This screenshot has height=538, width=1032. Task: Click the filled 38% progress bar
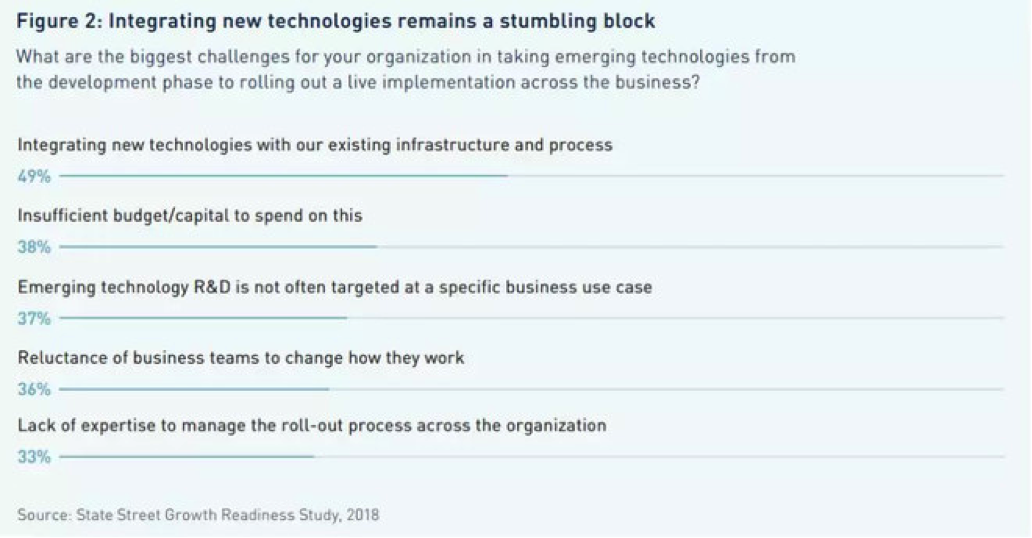(x=218, y=247)
